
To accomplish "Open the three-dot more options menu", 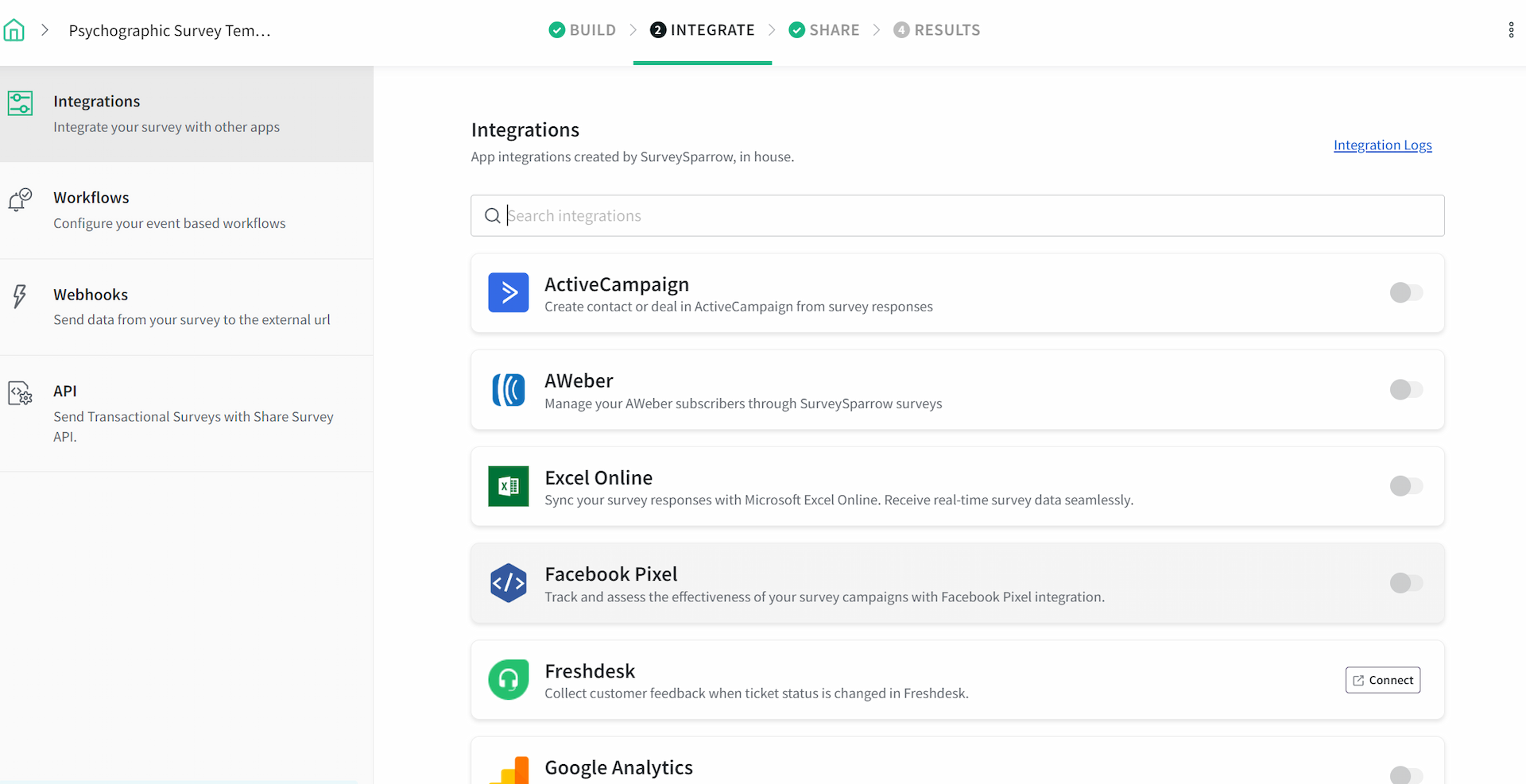I will tap(1511, 30).
